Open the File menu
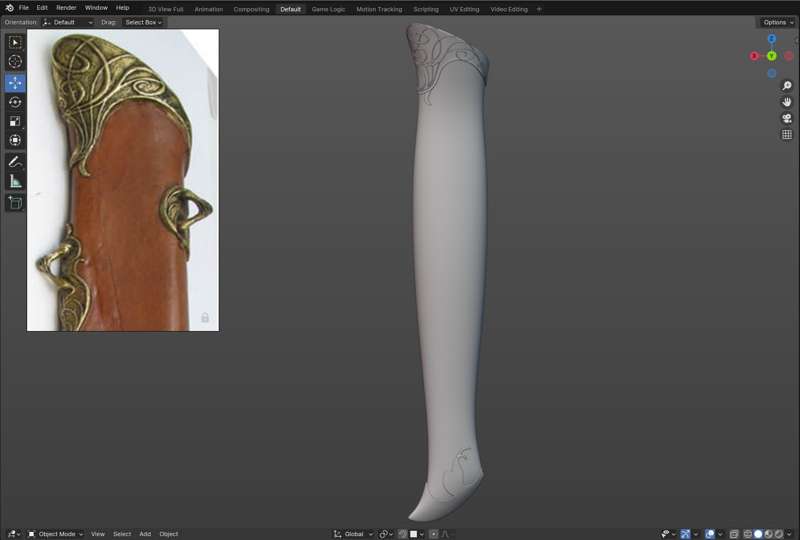Screen dimensions: 800x540 pyautogui.click(x=23, y=8)
